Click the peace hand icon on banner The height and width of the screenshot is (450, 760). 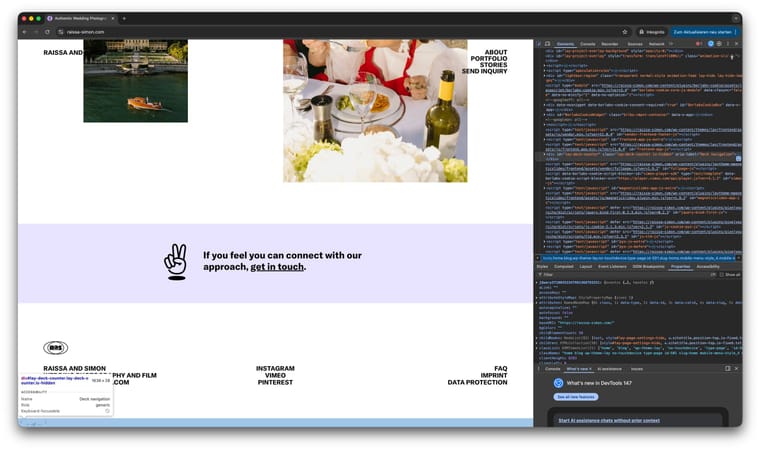point(175,262)
